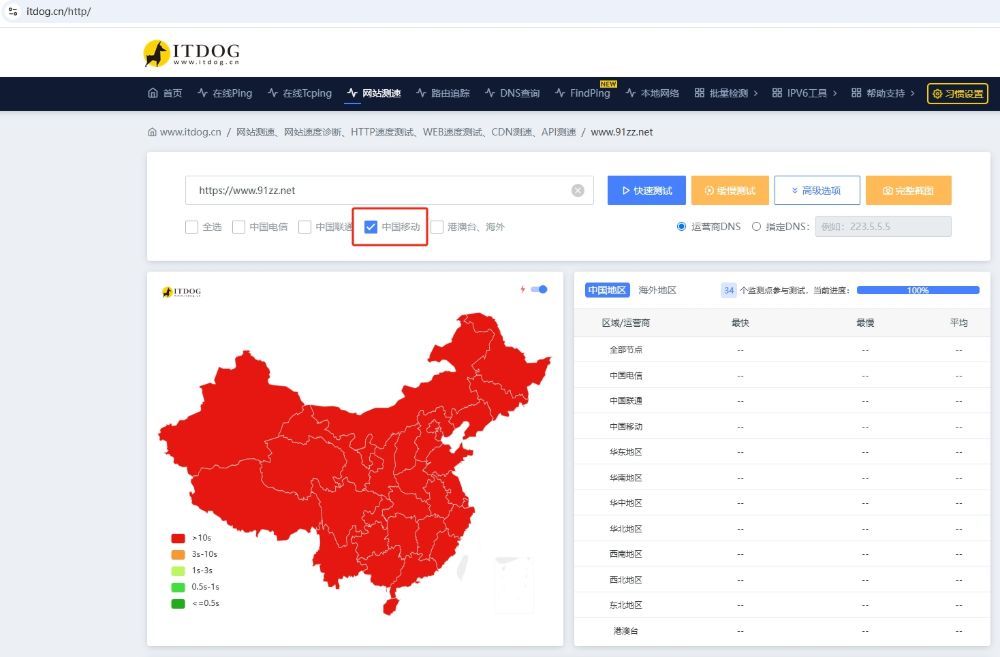Click the home icon in the breadcrumb
Image resolution: width=1000 pixels, height=657 pixels.
click(152, 132)
